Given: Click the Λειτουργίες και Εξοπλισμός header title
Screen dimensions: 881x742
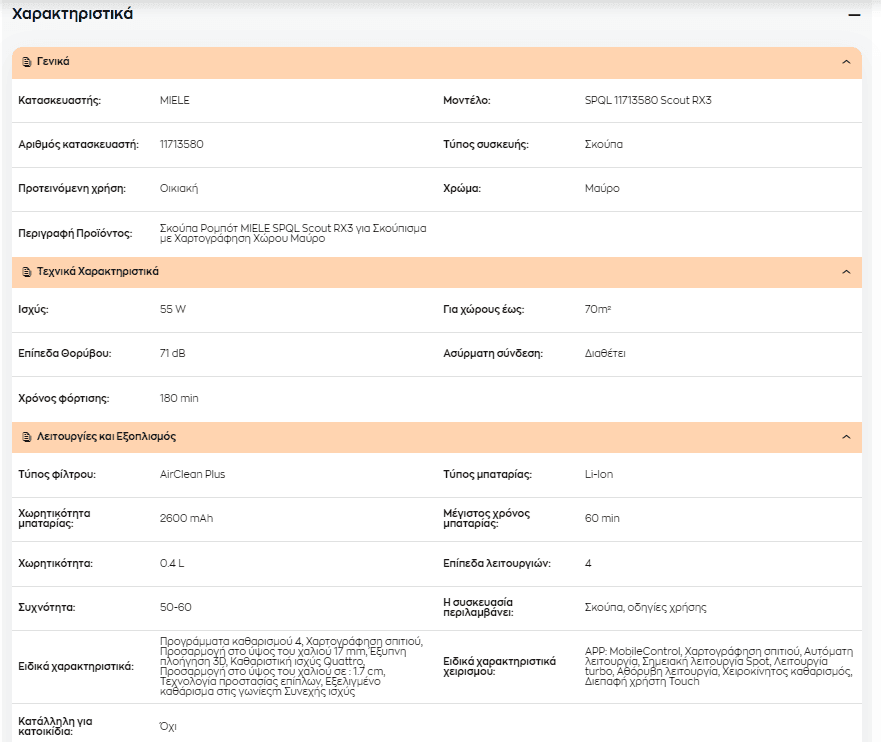Looking at the screenshot, I should pos(106,436).
